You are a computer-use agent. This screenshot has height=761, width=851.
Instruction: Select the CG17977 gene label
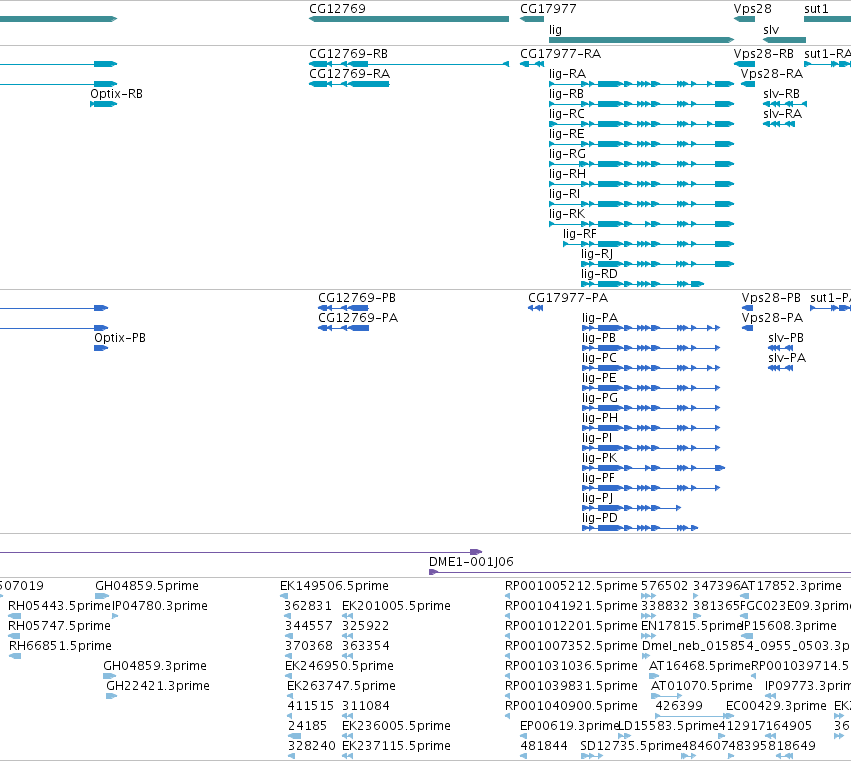point(548,9)
